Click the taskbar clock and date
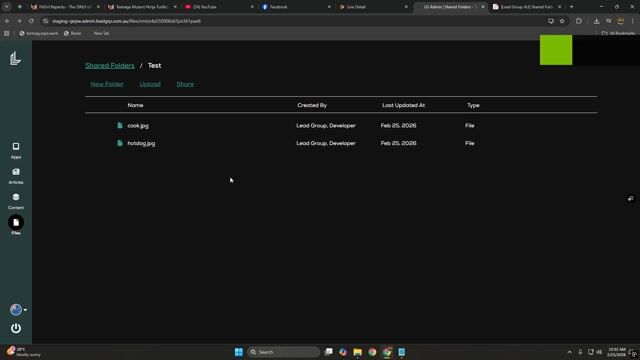640x360 pixels. (617, 352)
